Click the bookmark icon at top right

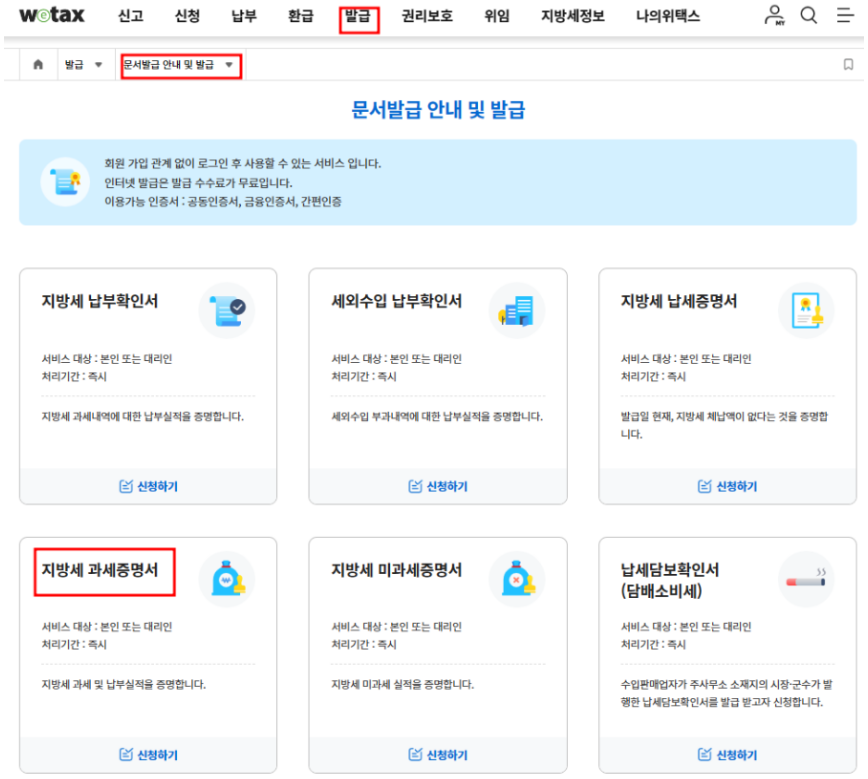(x=849, y=62)
